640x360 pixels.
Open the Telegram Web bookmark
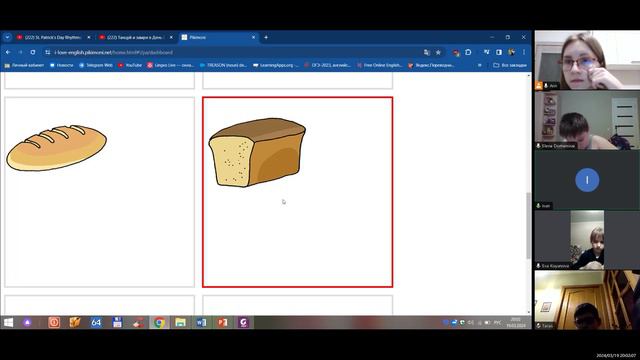click(96, 65)
